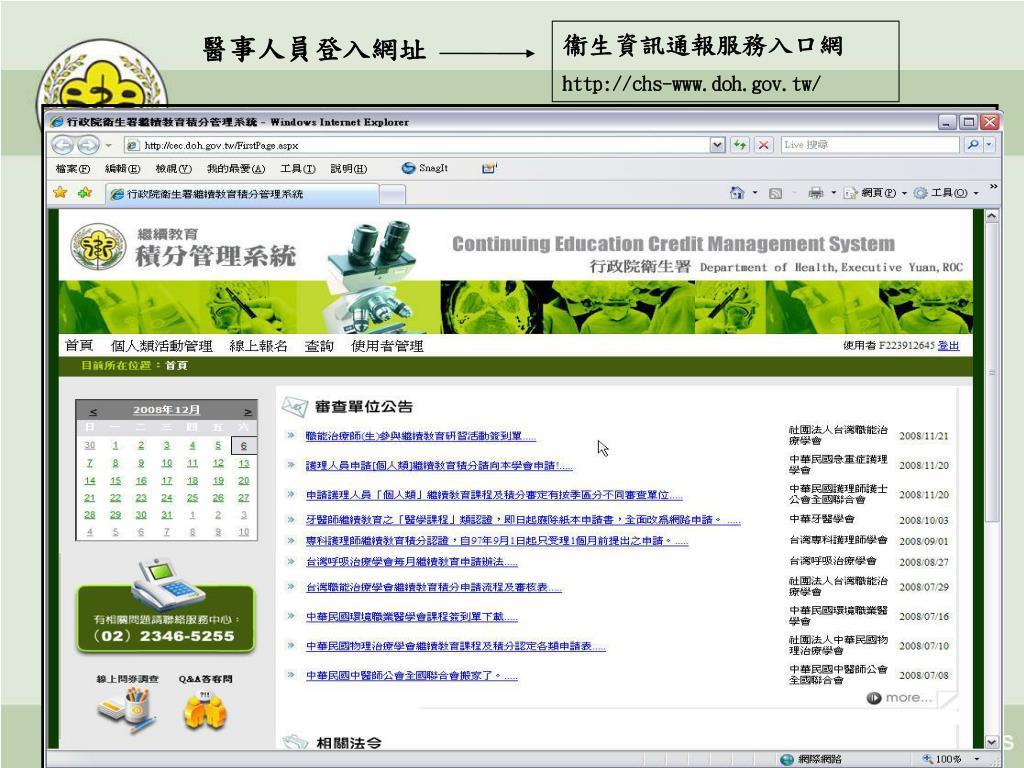
Task: Select December 6 in the calendar
Action: 244,445
